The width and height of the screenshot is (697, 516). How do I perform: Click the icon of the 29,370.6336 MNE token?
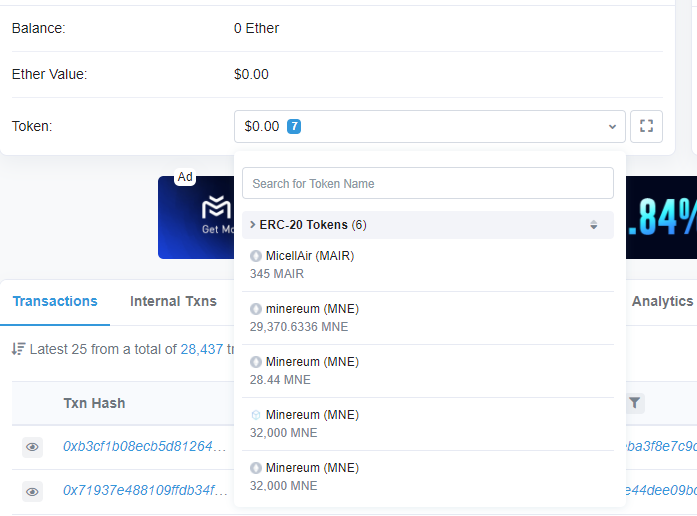[x=256, y=309]
